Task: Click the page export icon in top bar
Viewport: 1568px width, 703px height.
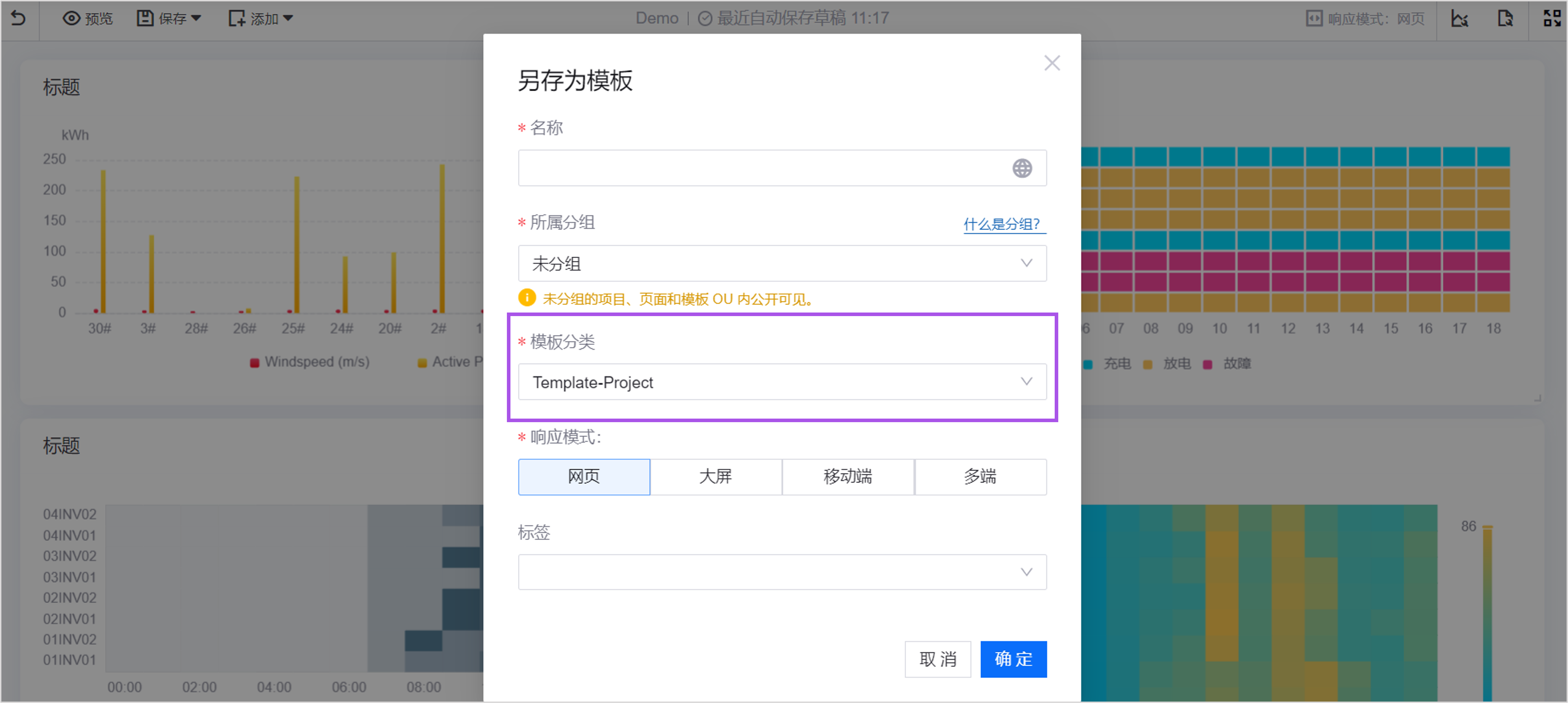Action: click(x=1505, y=18)
